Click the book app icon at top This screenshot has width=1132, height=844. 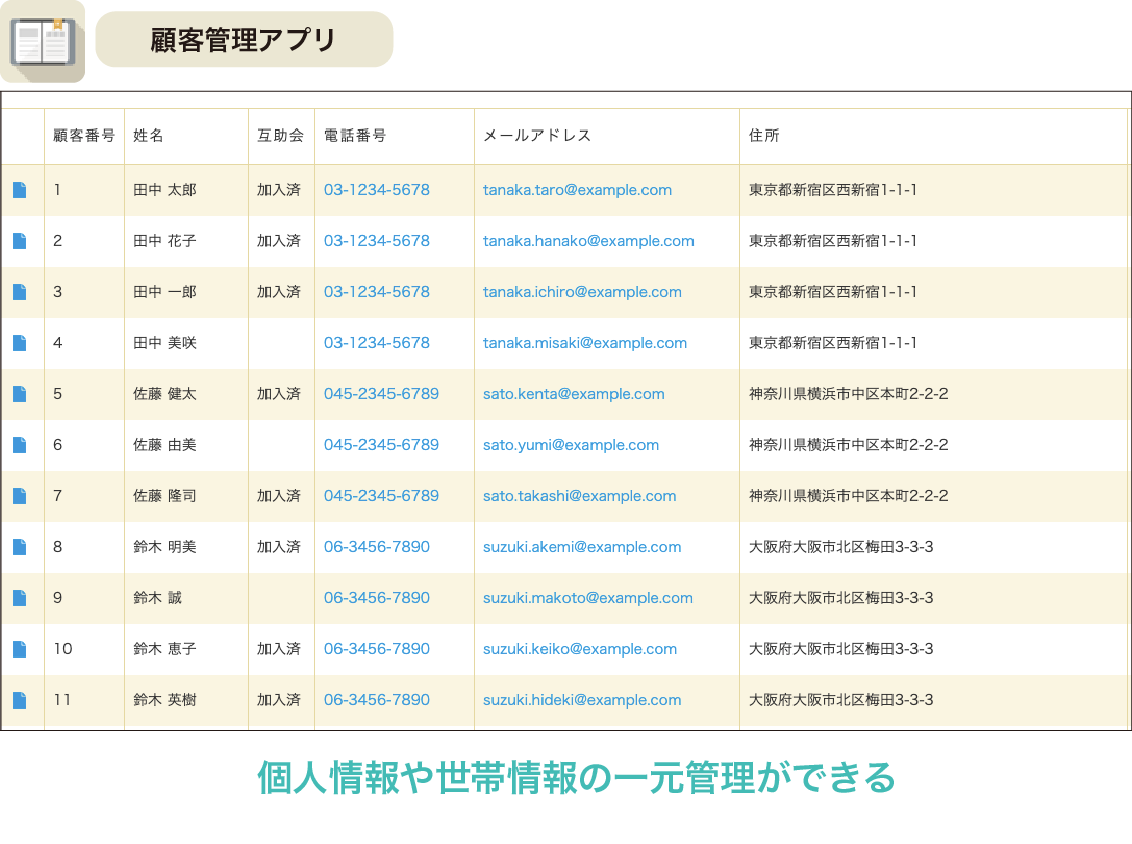coord(43,41)
